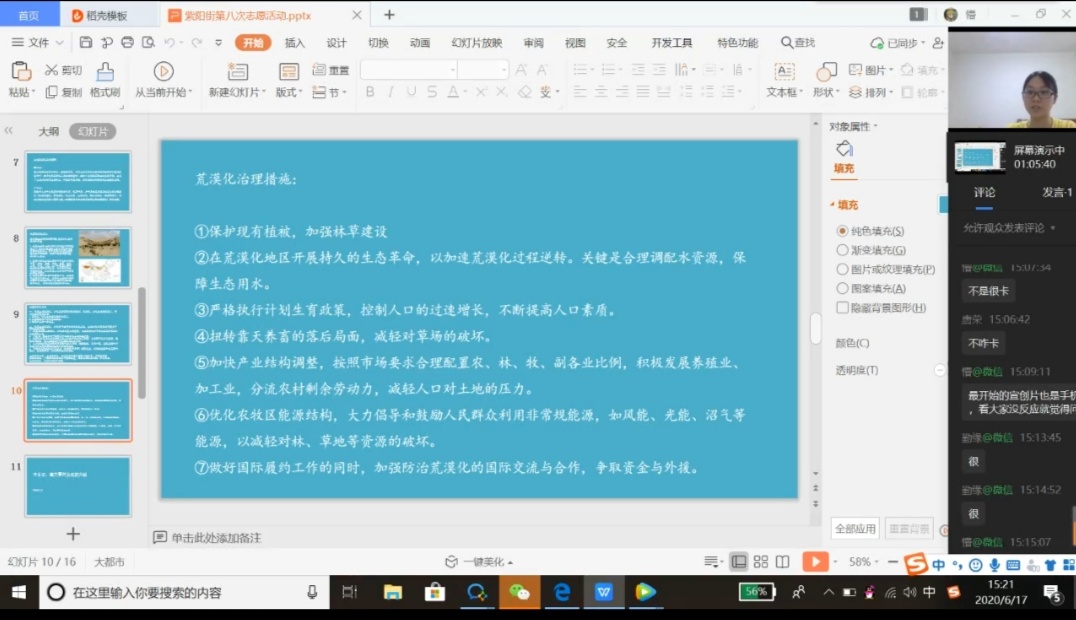Screen dimensions: 1076x620
Task: Start slideshow from current slide (从当前开始)
Action: click(163, 72)
